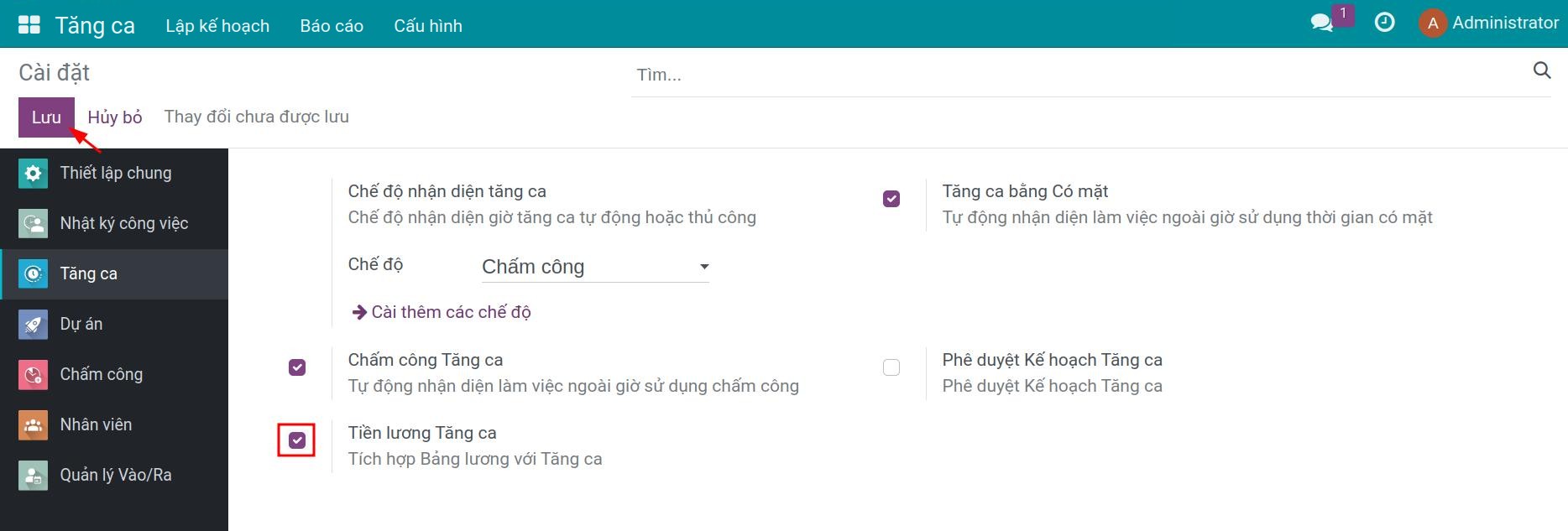
Task: Select Nhật ký công việc settings tab
Action: point(114,224)
